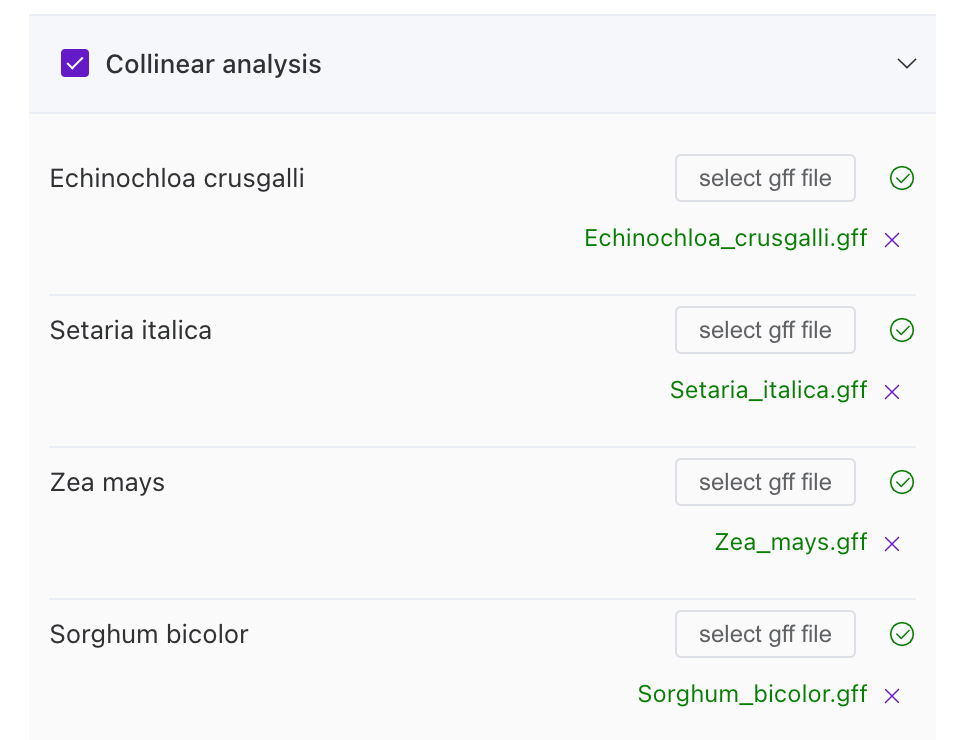Remove Echinochloa_crusgalli.gff with the X icon
Image resolution: width=962 pixels, height=740 pixels.
tap(892, 240)
